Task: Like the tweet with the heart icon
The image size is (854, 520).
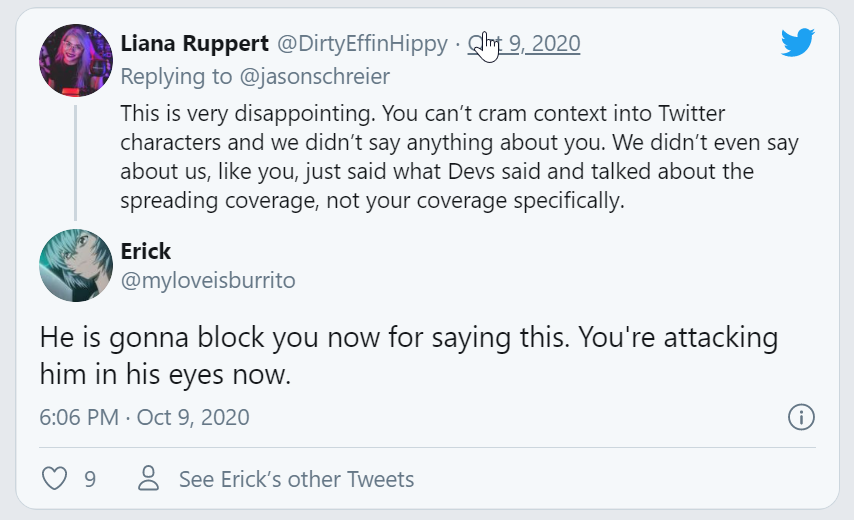Action: 54,479
